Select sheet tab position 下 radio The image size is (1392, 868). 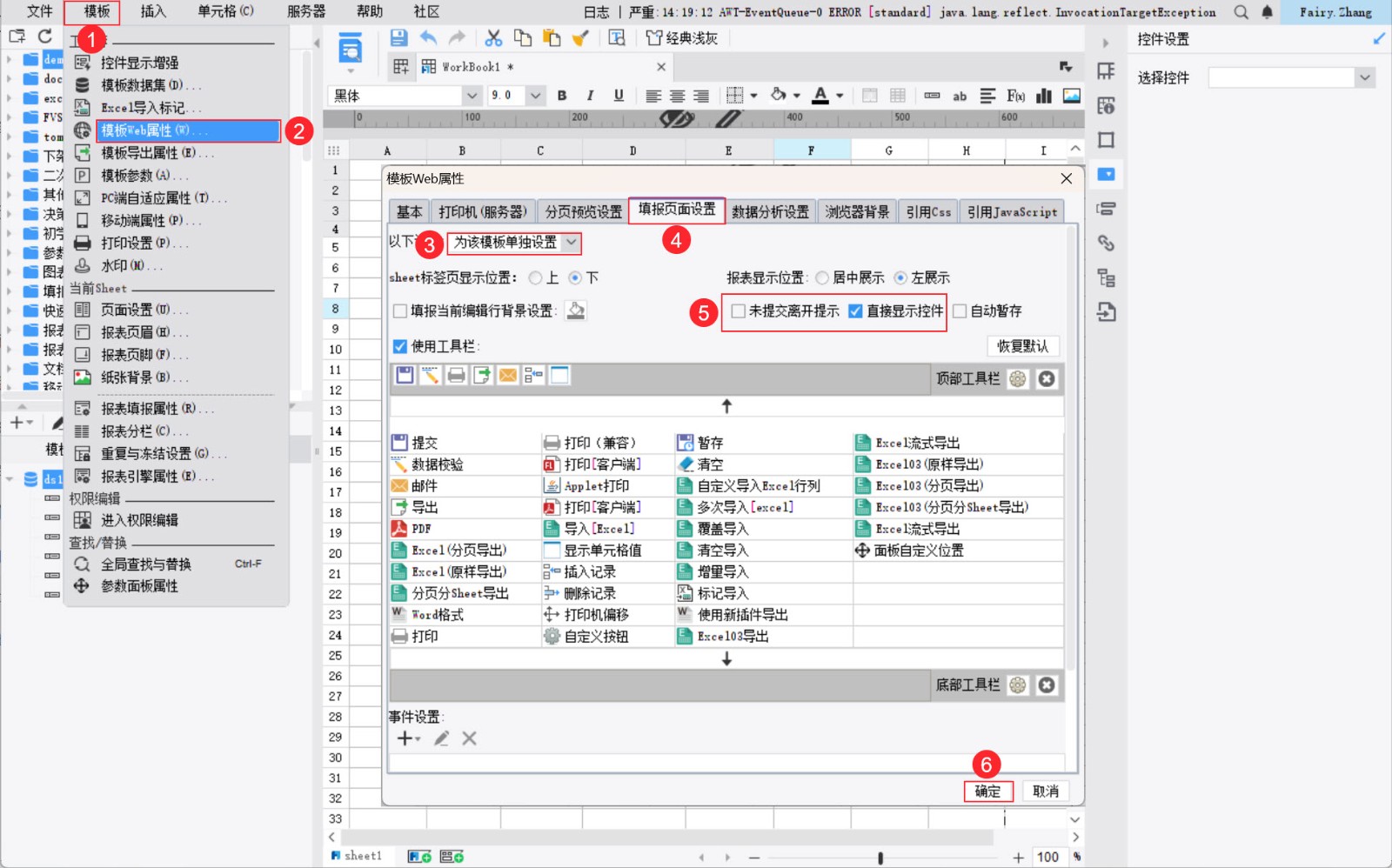coord(575,278)
